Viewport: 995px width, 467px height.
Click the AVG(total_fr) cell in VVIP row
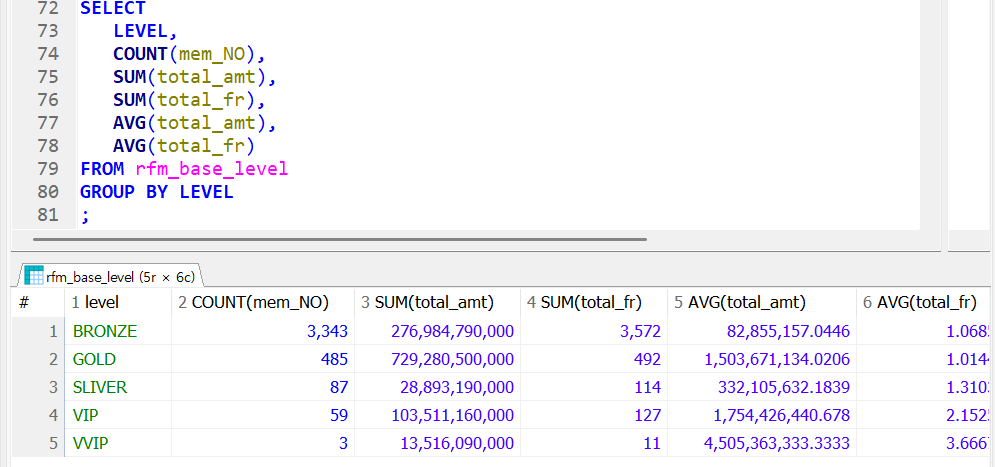click(925, 443)
